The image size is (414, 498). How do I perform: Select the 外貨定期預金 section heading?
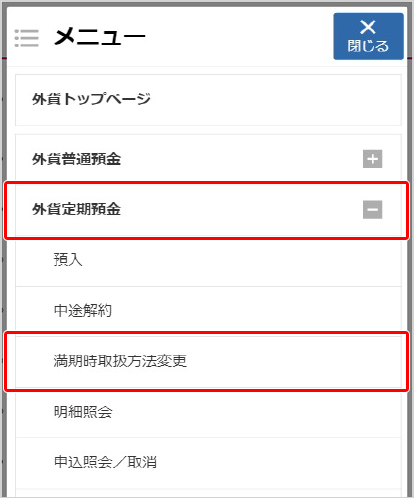tap(76, 210)
